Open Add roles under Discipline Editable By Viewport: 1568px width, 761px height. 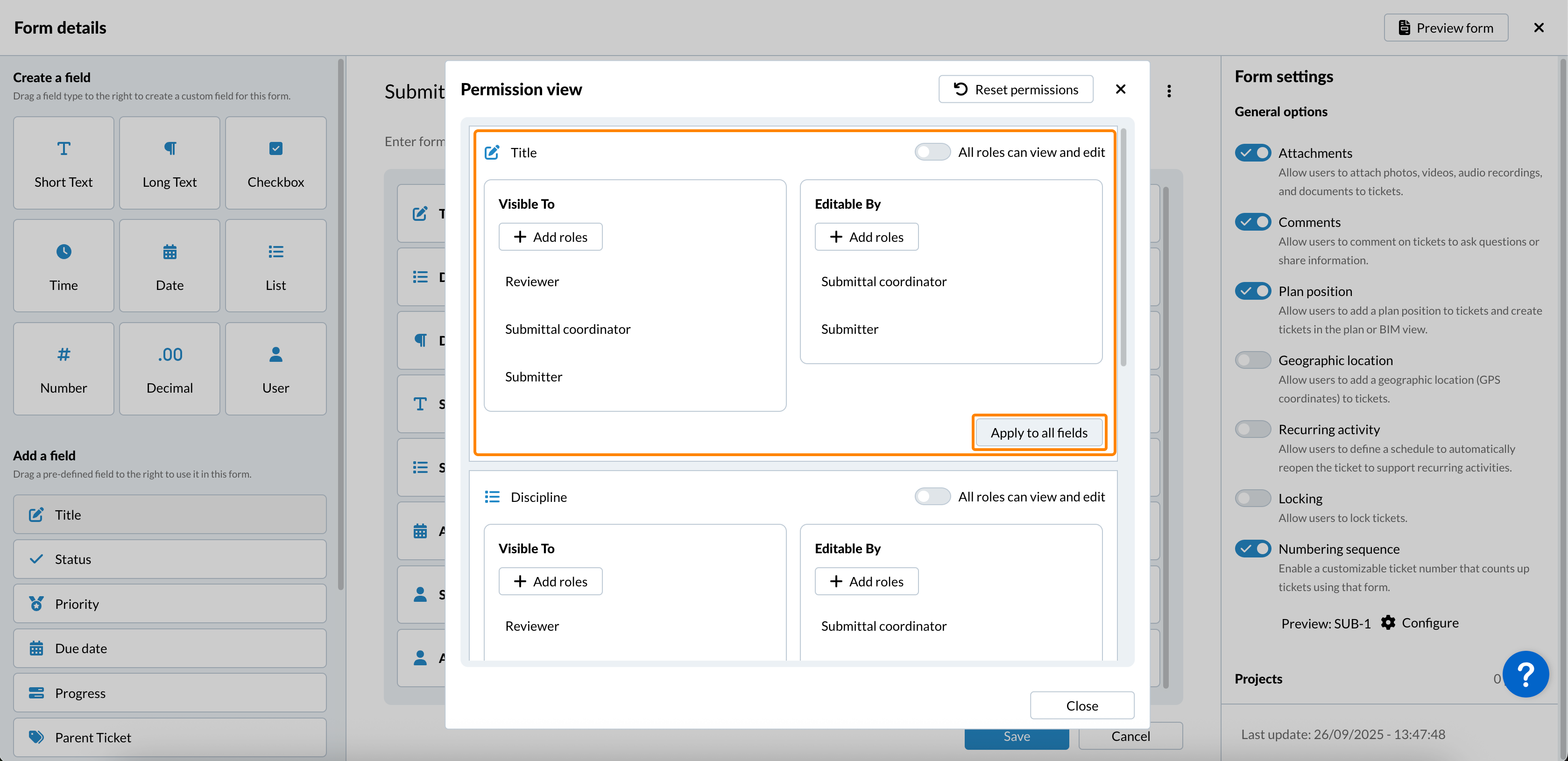click(x=866, y=581)
